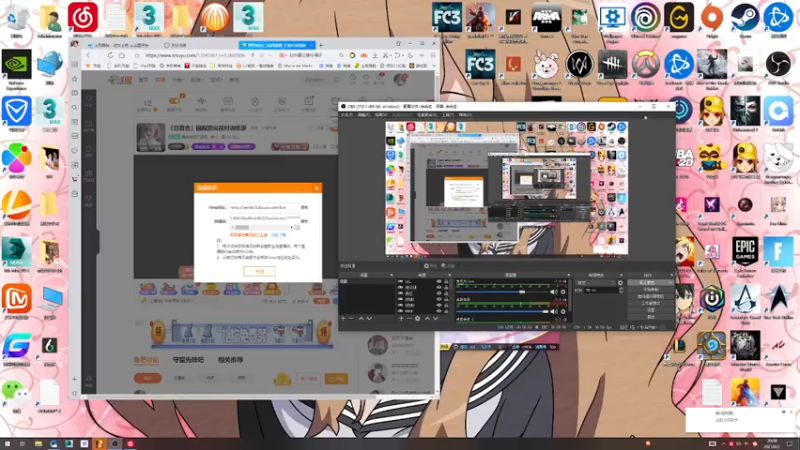Remove the selected OBS source
Image resolution: width=800 pixels, height=450 pixels.
409,318
